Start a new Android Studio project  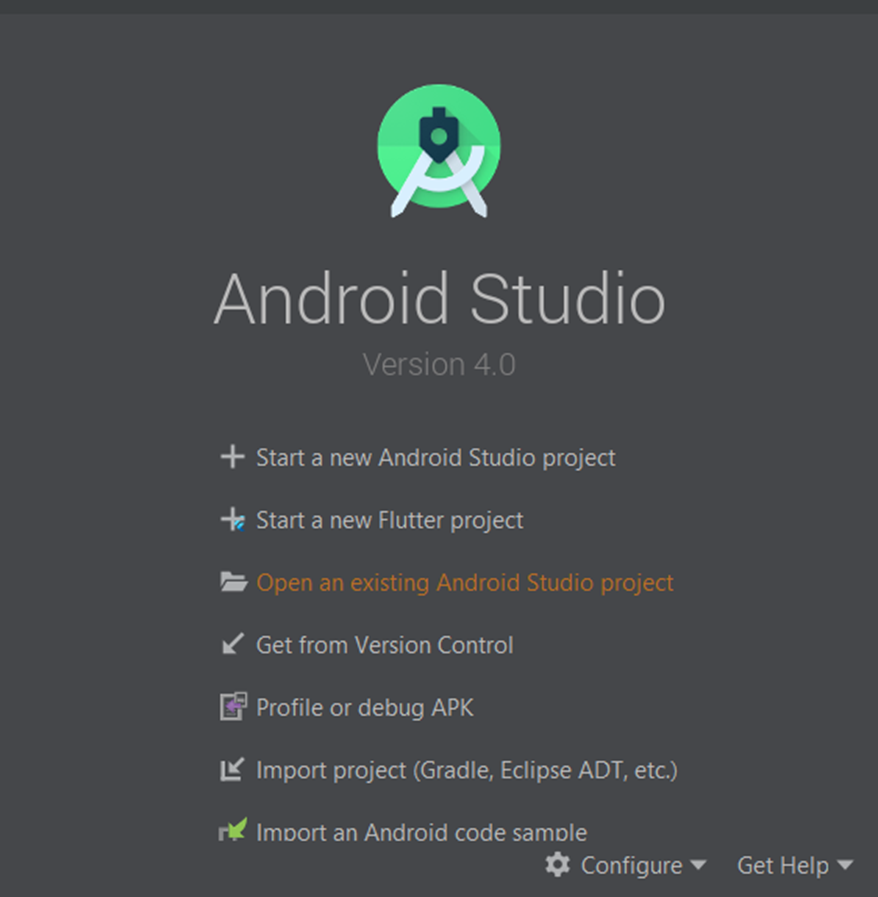click(x=436, y=458)
